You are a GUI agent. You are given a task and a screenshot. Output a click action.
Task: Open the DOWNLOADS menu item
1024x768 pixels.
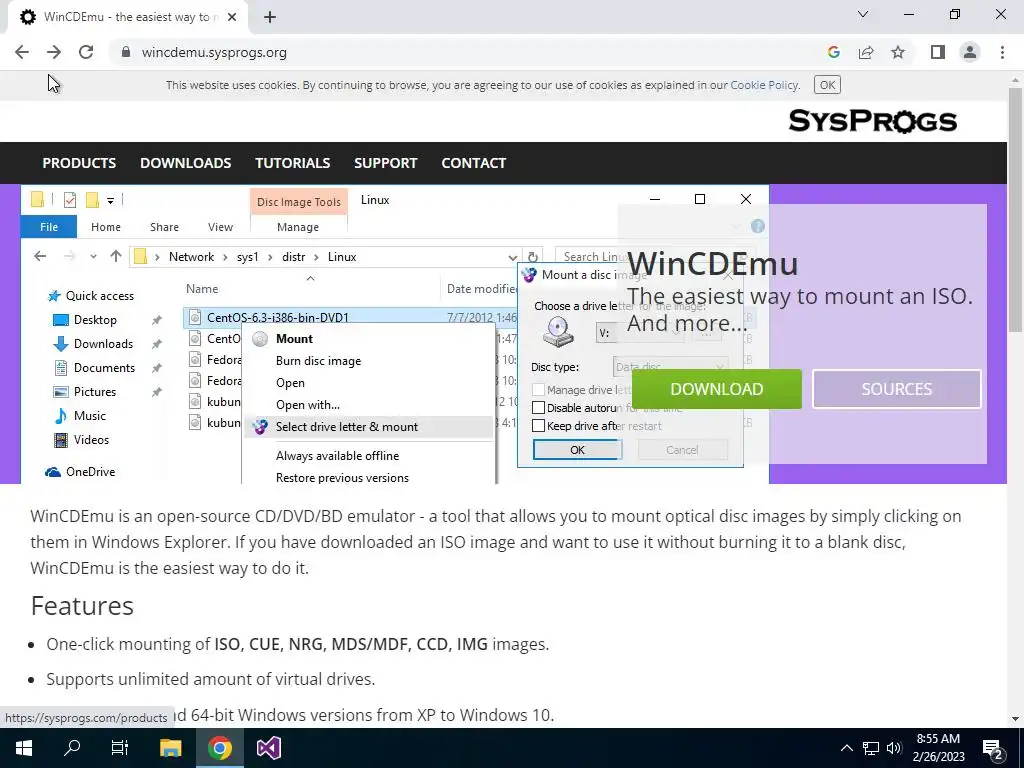(185, 163)
